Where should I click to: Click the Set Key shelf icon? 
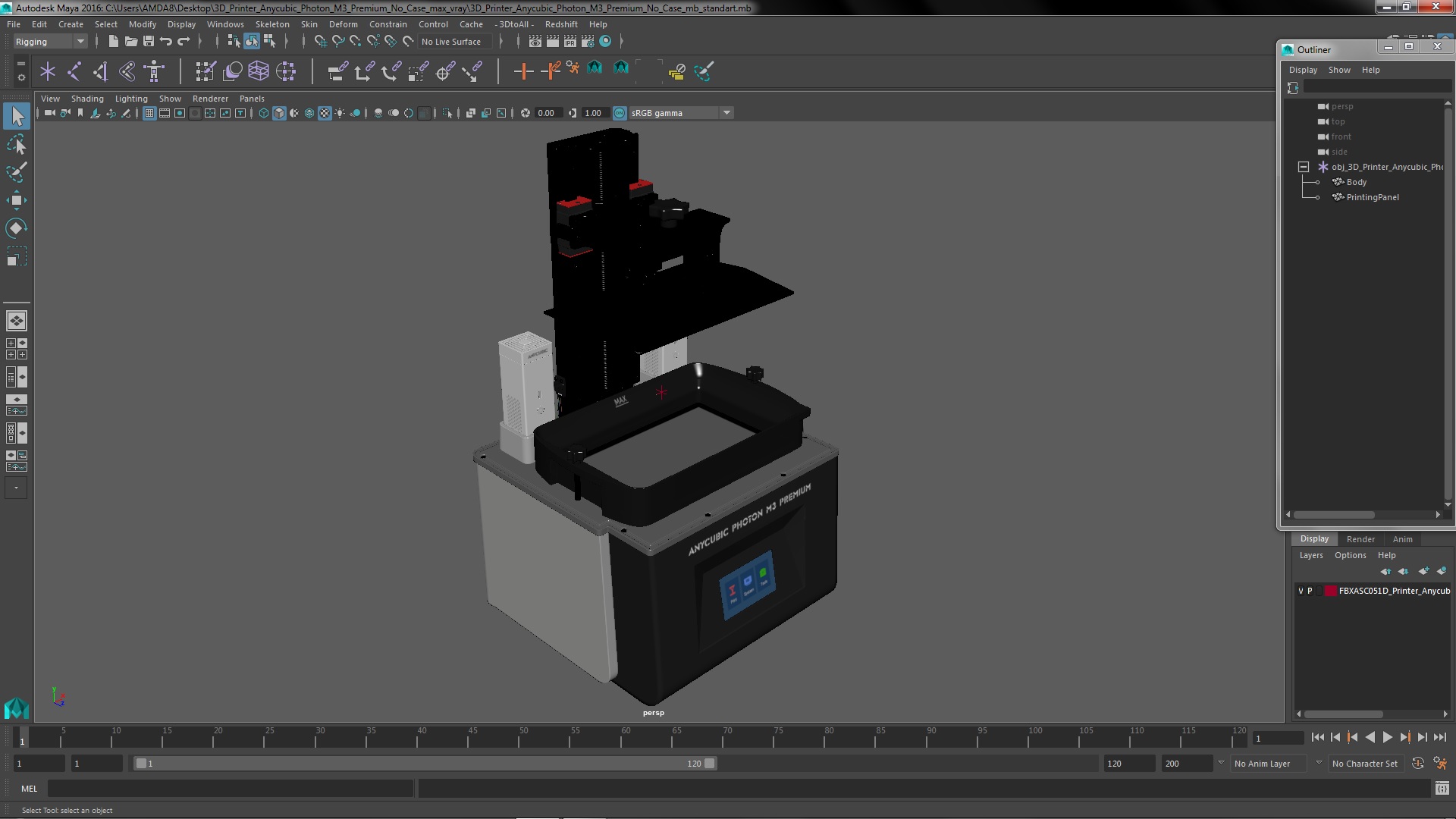pyautogui.click(x=523, y=71)
